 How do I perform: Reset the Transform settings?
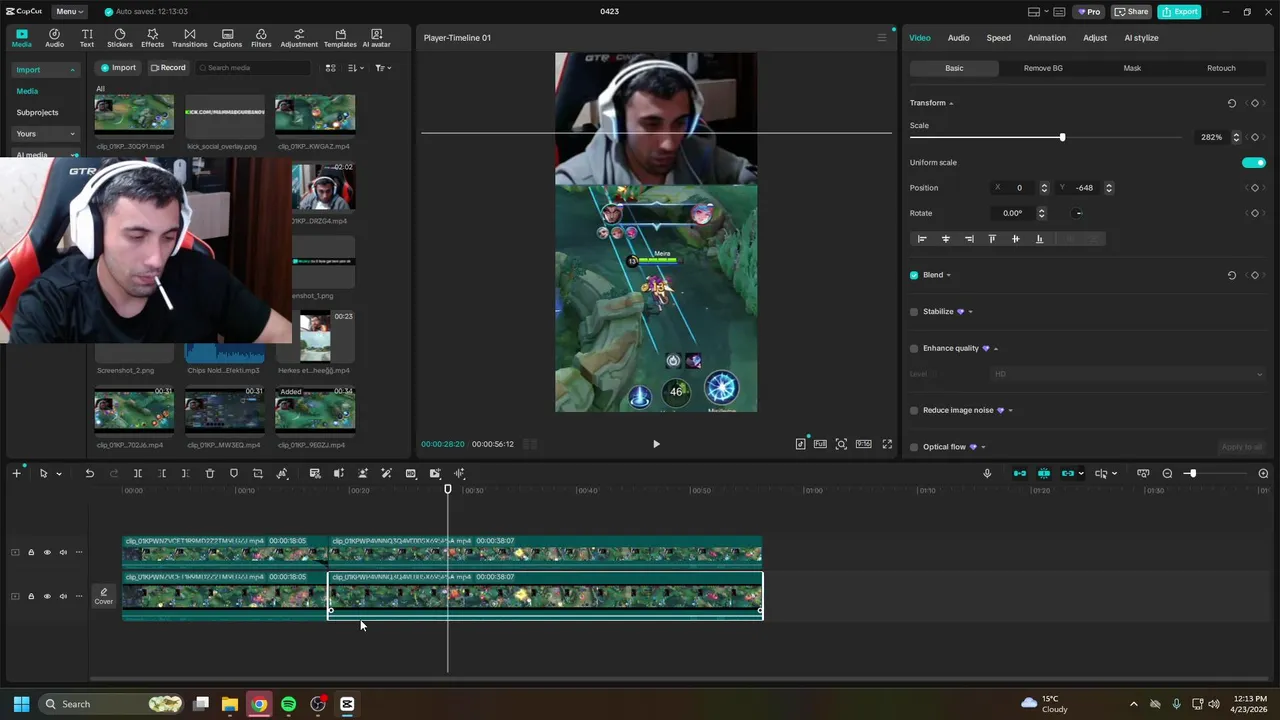(1232, 103)
